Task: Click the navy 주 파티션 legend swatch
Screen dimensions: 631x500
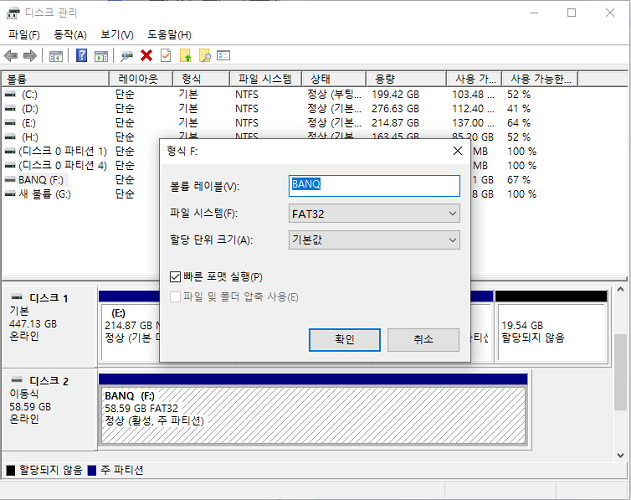Action: [92, 470]
